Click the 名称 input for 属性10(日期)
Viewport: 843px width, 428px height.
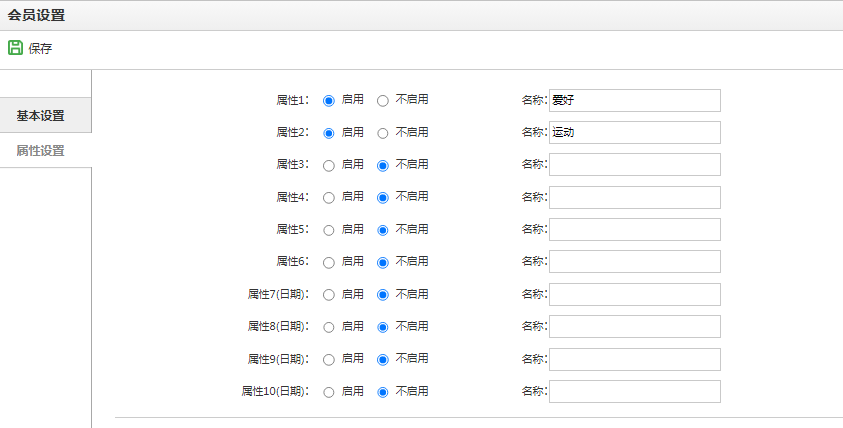[634, 391]
